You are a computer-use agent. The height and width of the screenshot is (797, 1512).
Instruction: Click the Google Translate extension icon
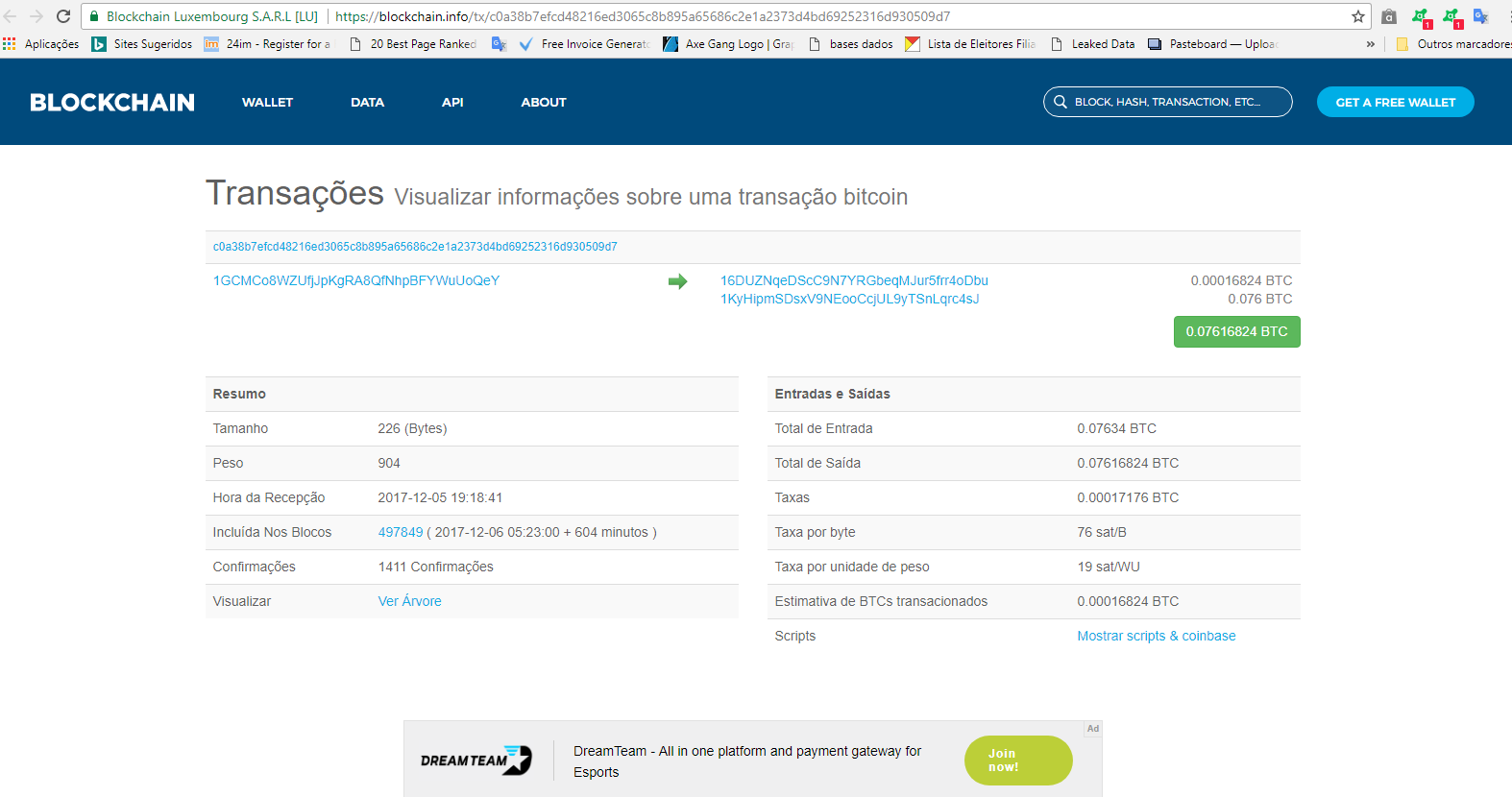(x=1480, y=16)
